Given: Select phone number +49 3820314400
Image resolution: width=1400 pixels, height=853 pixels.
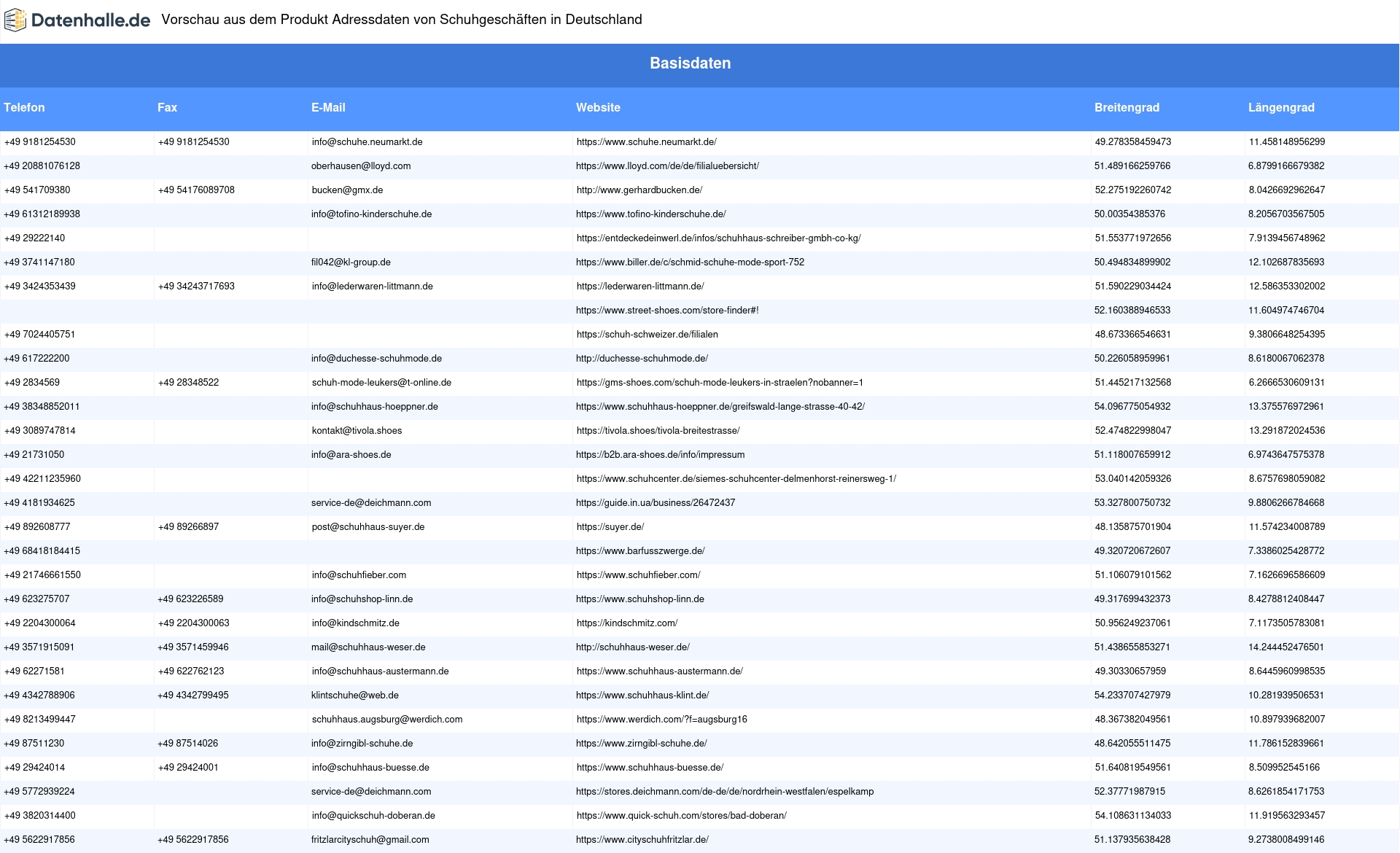Looking at the screenshot, I should (39, 816).
